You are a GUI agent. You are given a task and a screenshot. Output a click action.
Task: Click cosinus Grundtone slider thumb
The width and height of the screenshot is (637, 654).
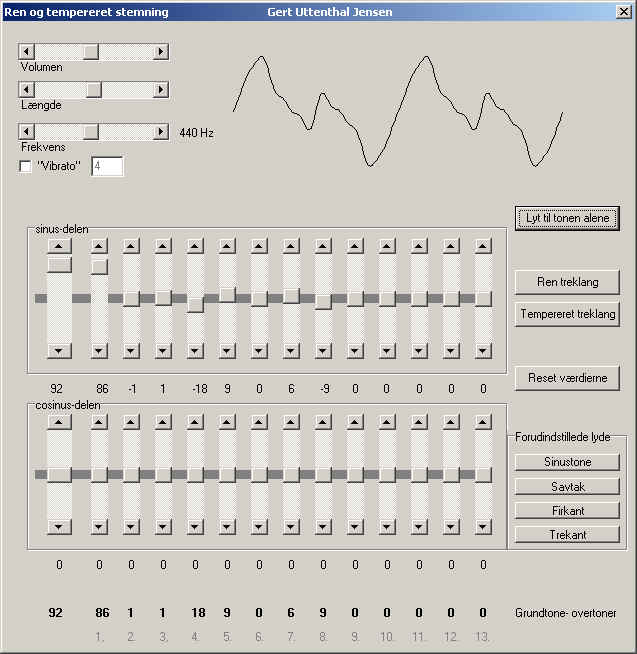[x=59, y=475]
